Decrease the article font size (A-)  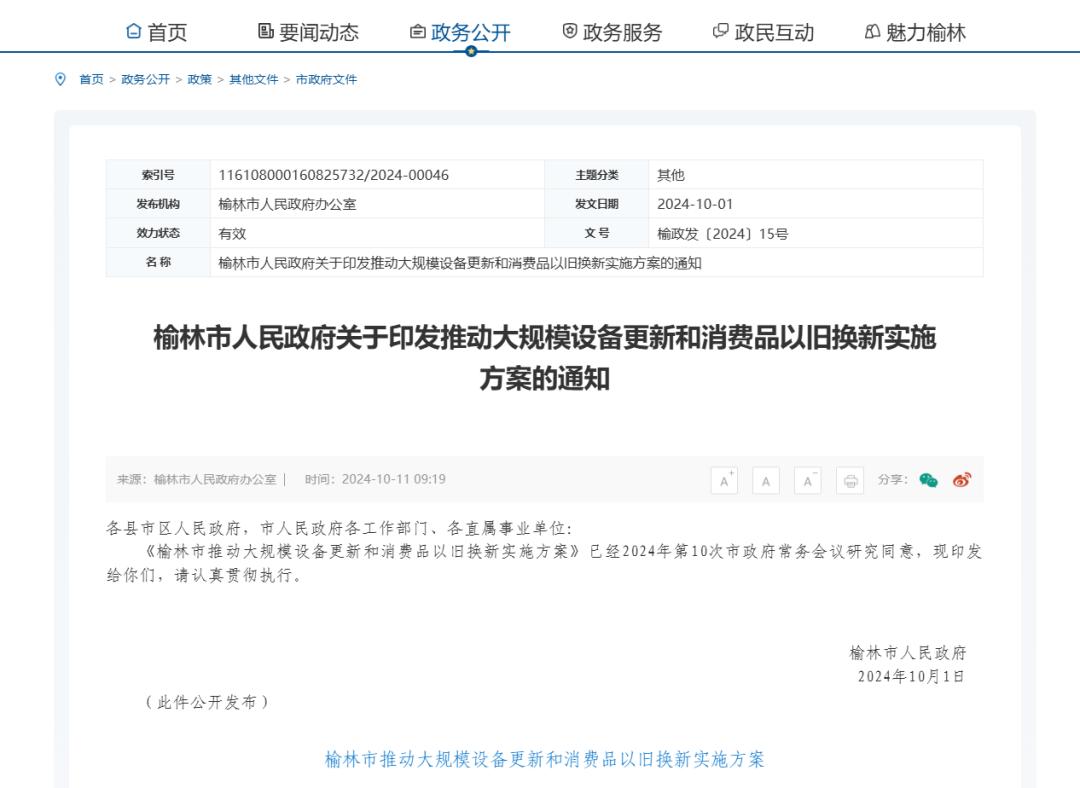808,480
